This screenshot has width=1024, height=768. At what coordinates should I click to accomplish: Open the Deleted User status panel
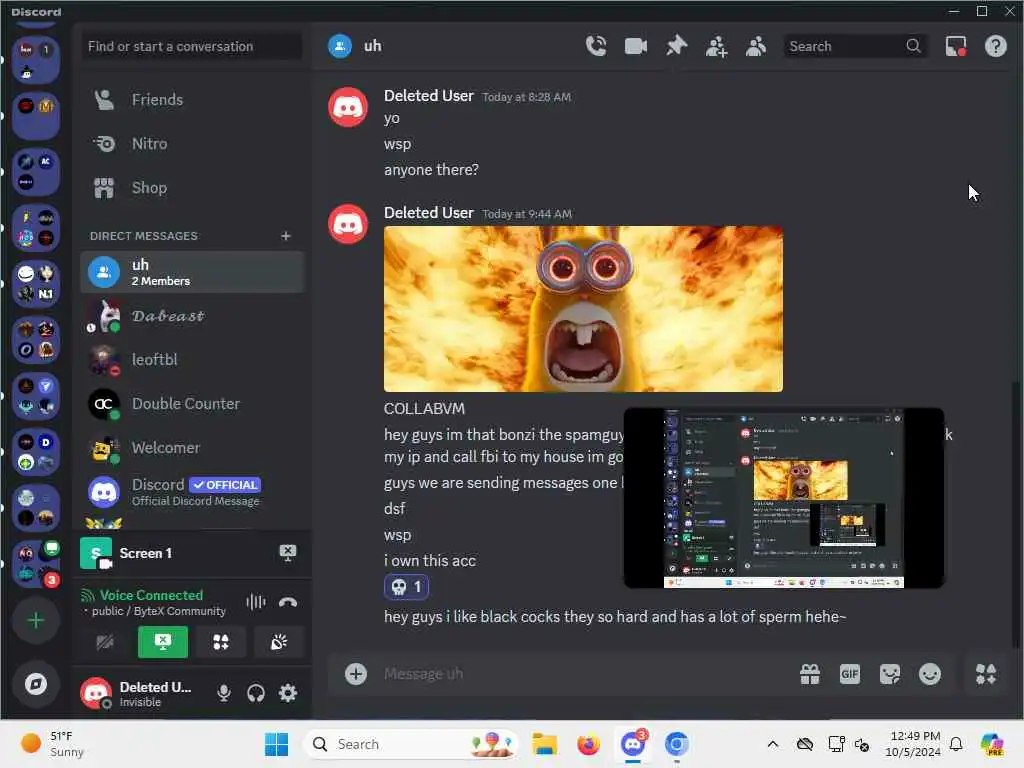click(140, 694)
